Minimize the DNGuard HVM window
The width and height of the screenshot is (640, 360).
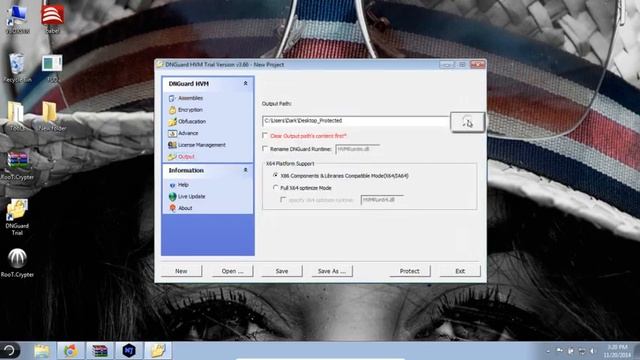click(447, 64)
